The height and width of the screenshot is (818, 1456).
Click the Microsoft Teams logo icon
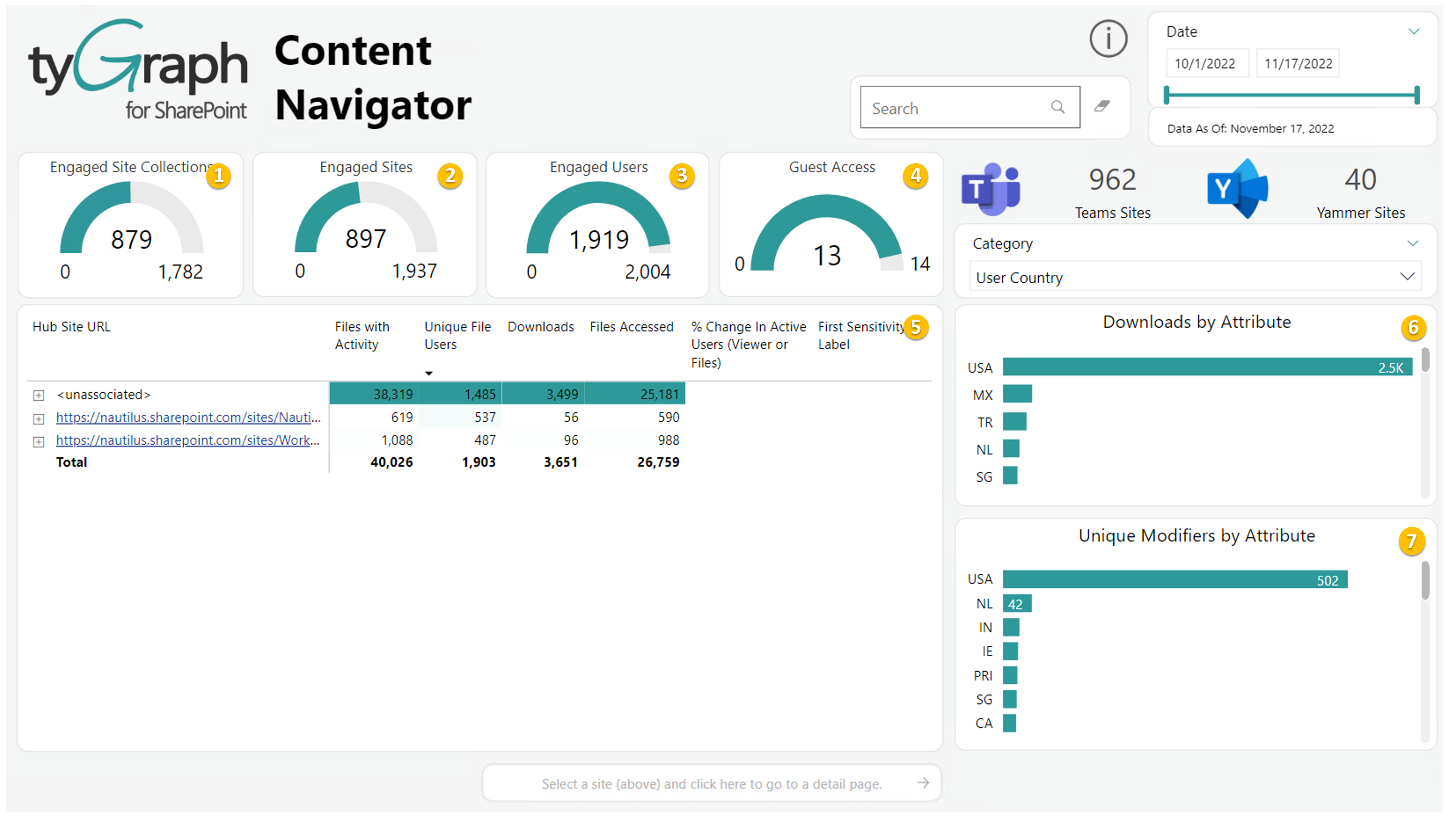tap(991, 189)
